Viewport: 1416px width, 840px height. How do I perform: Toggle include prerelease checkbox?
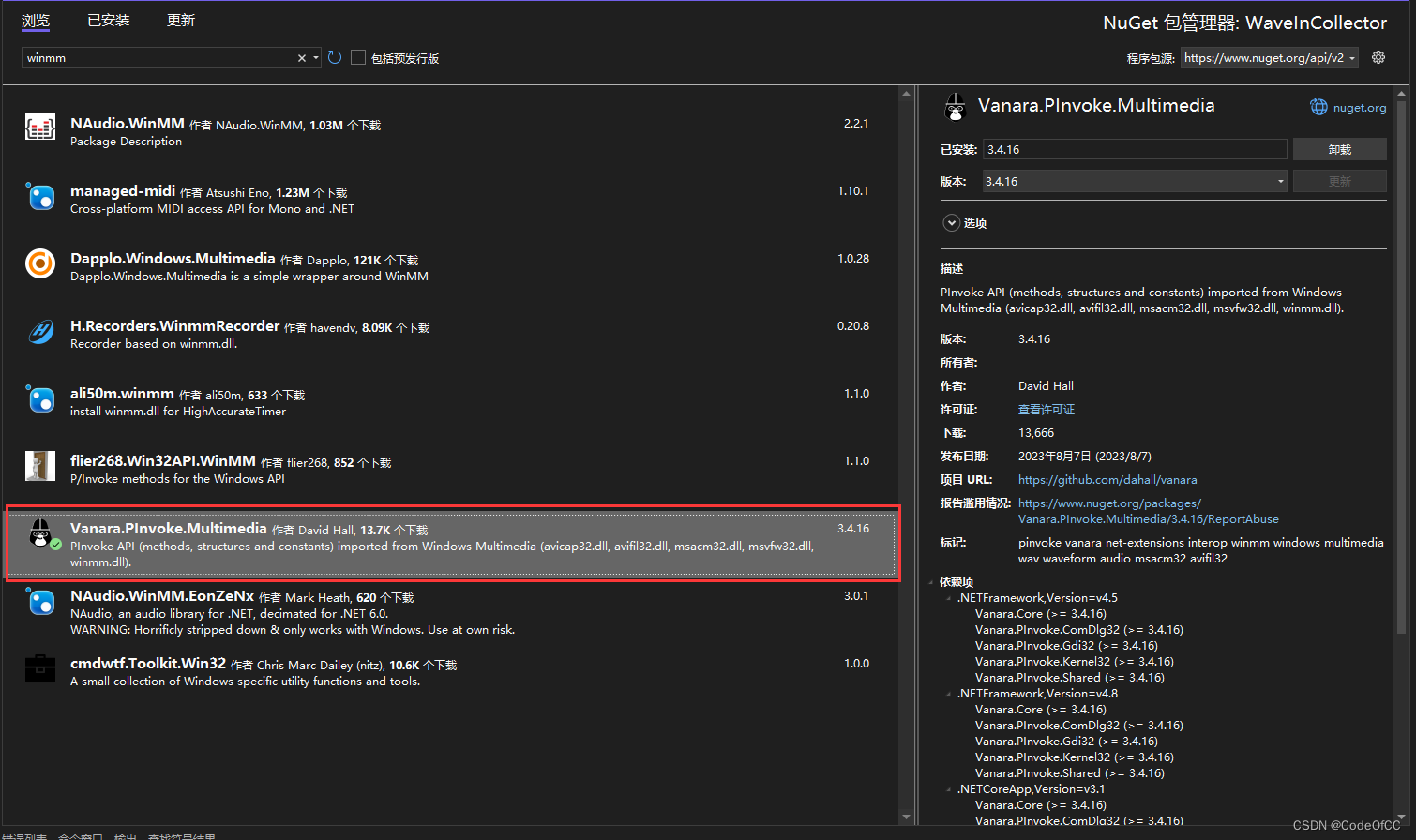357,57
